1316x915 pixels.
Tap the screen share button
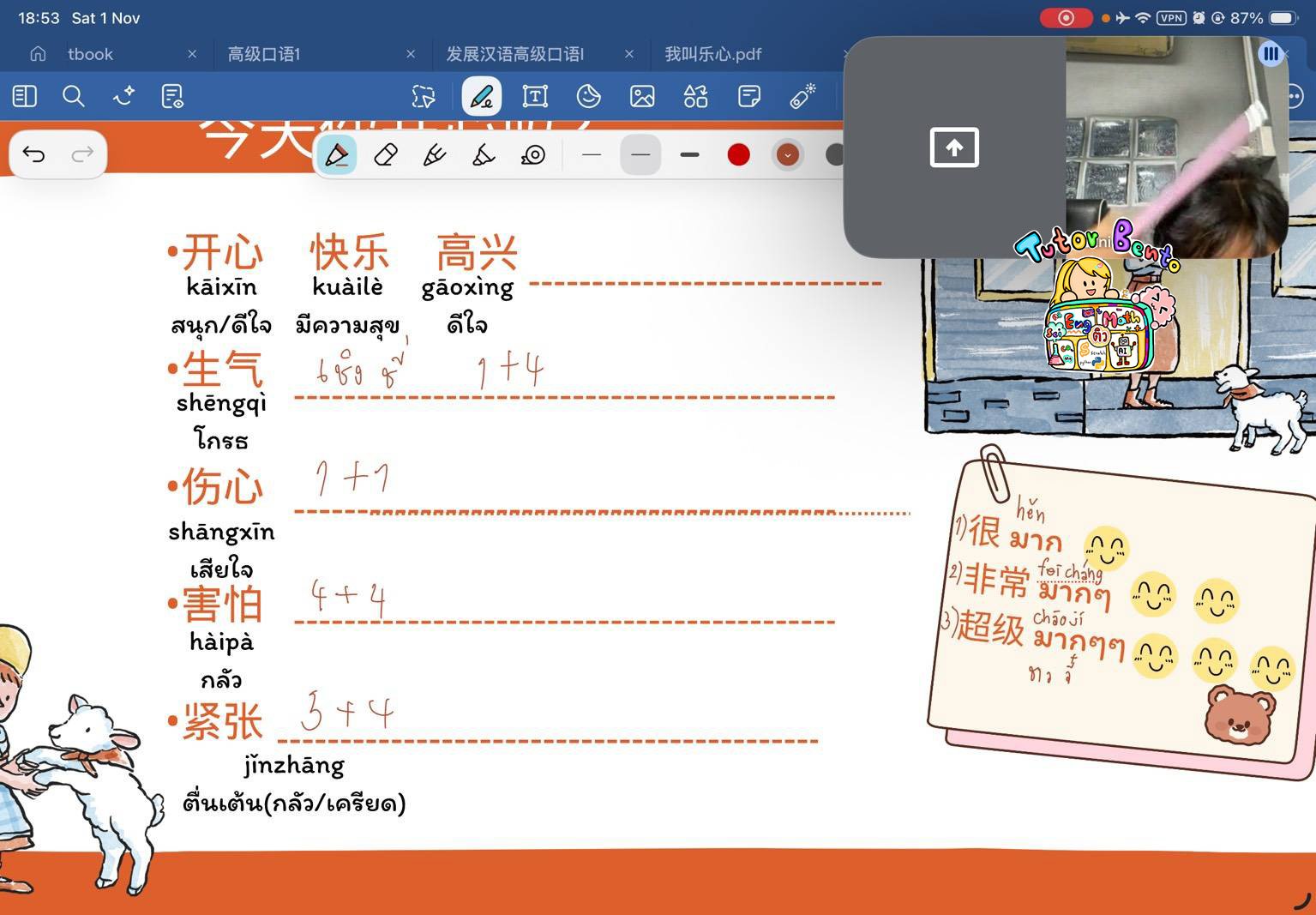(x=954, y=147)
